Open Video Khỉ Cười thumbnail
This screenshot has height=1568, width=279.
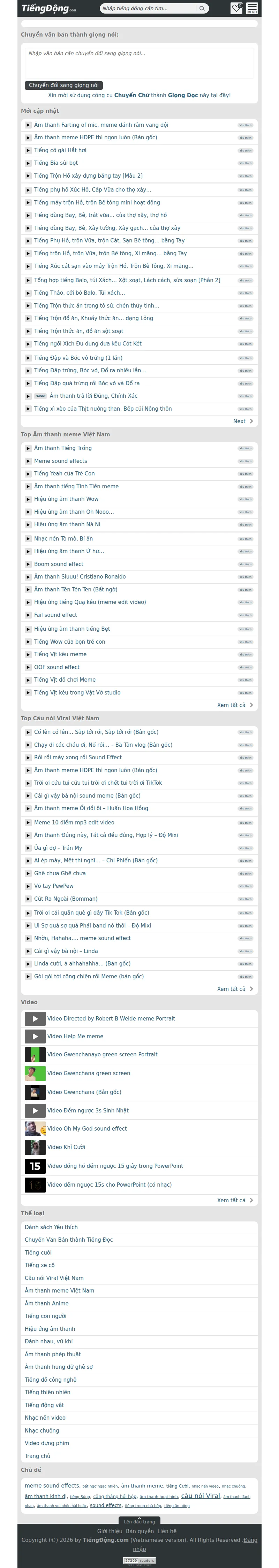tap(35, 1147)
